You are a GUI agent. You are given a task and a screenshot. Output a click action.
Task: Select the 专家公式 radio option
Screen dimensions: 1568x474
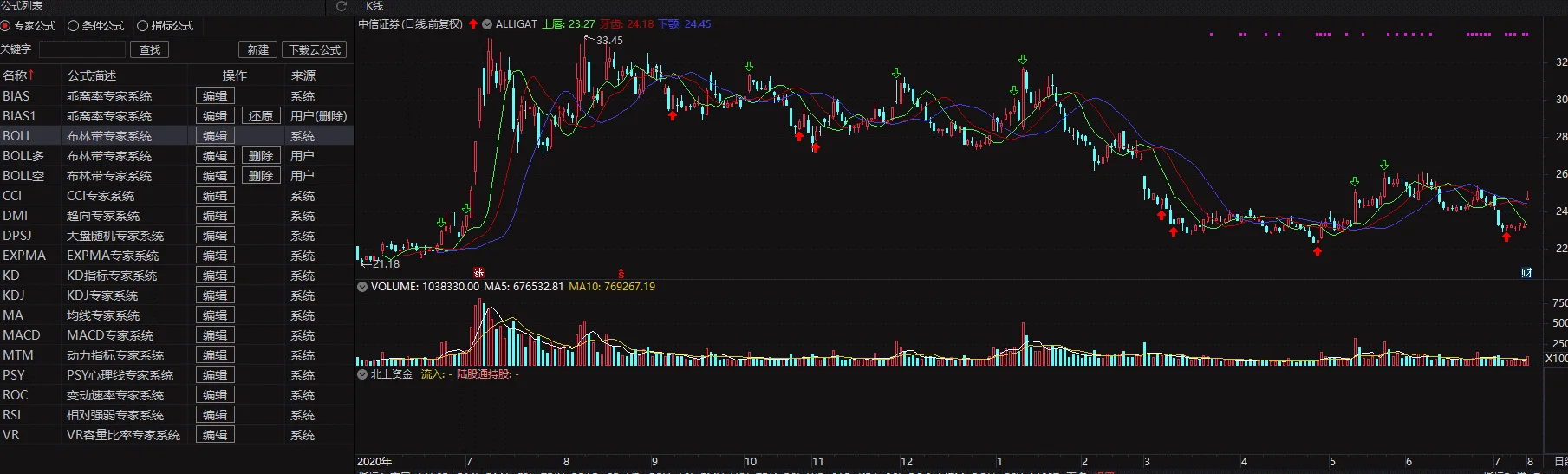tap(29, 26)
